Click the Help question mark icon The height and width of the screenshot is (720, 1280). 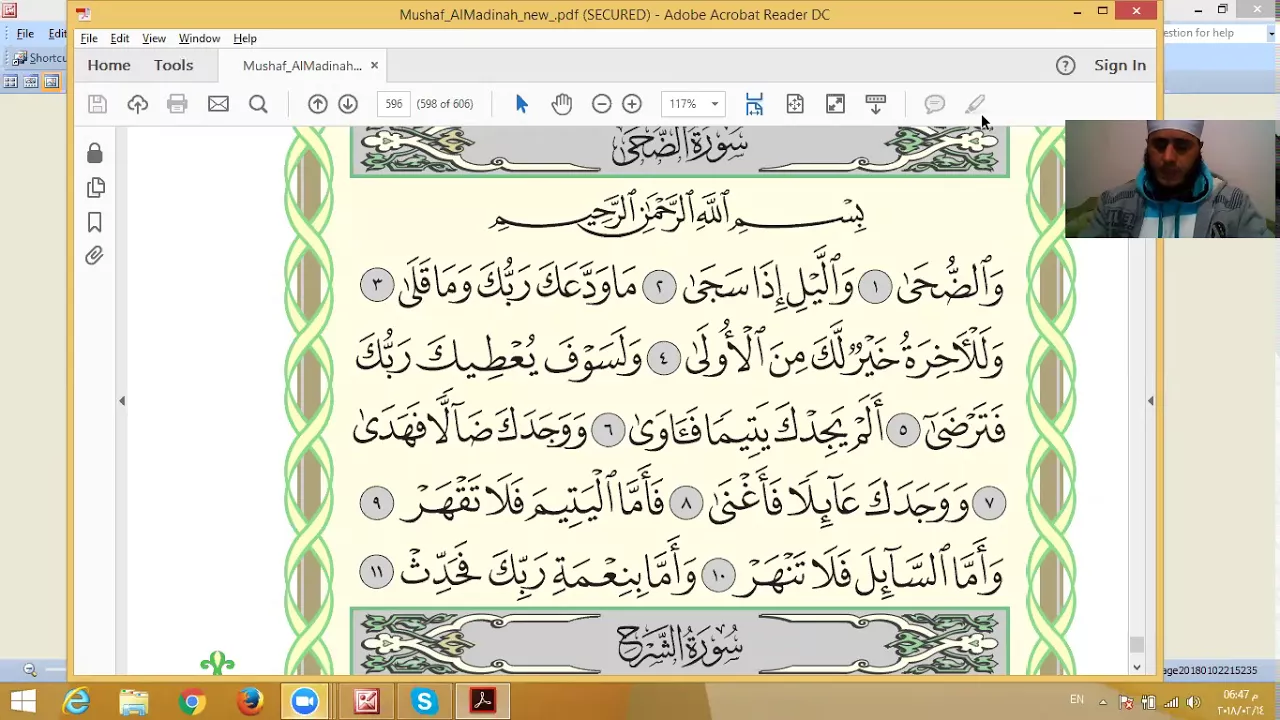(x=1065, y=65)
